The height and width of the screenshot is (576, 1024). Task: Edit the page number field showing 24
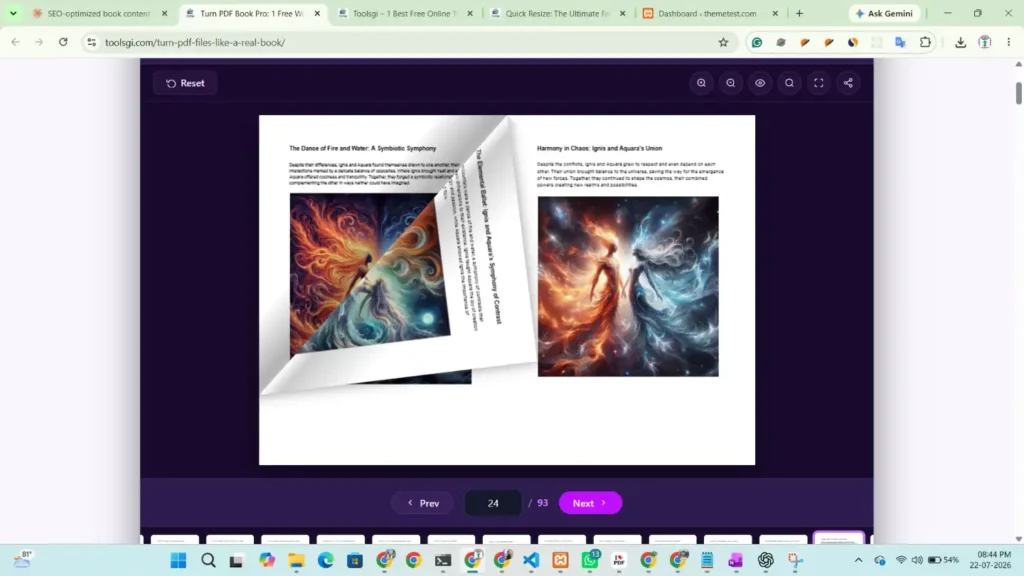pyautogui.click(x=493, y=503)
